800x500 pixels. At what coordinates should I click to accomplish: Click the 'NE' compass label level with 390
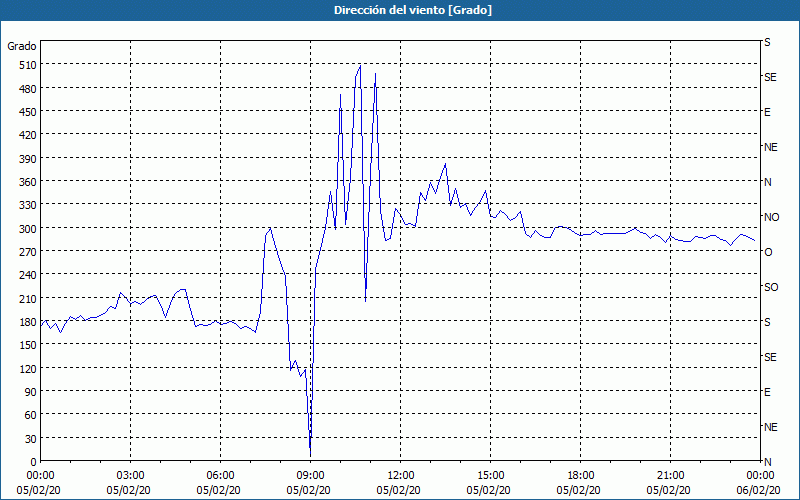coord(771,147)
